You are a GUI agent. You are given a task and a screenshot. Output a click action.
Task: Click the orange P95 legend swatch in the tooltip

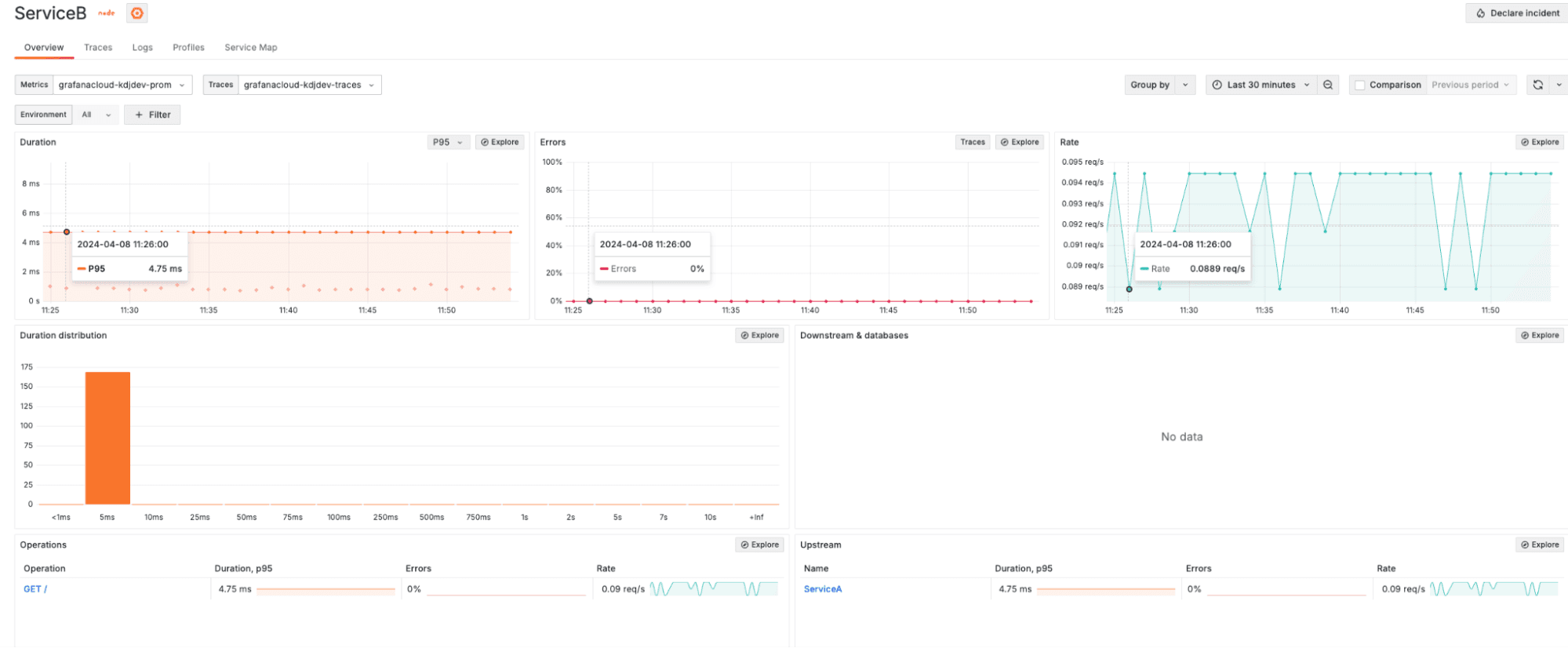82,268
